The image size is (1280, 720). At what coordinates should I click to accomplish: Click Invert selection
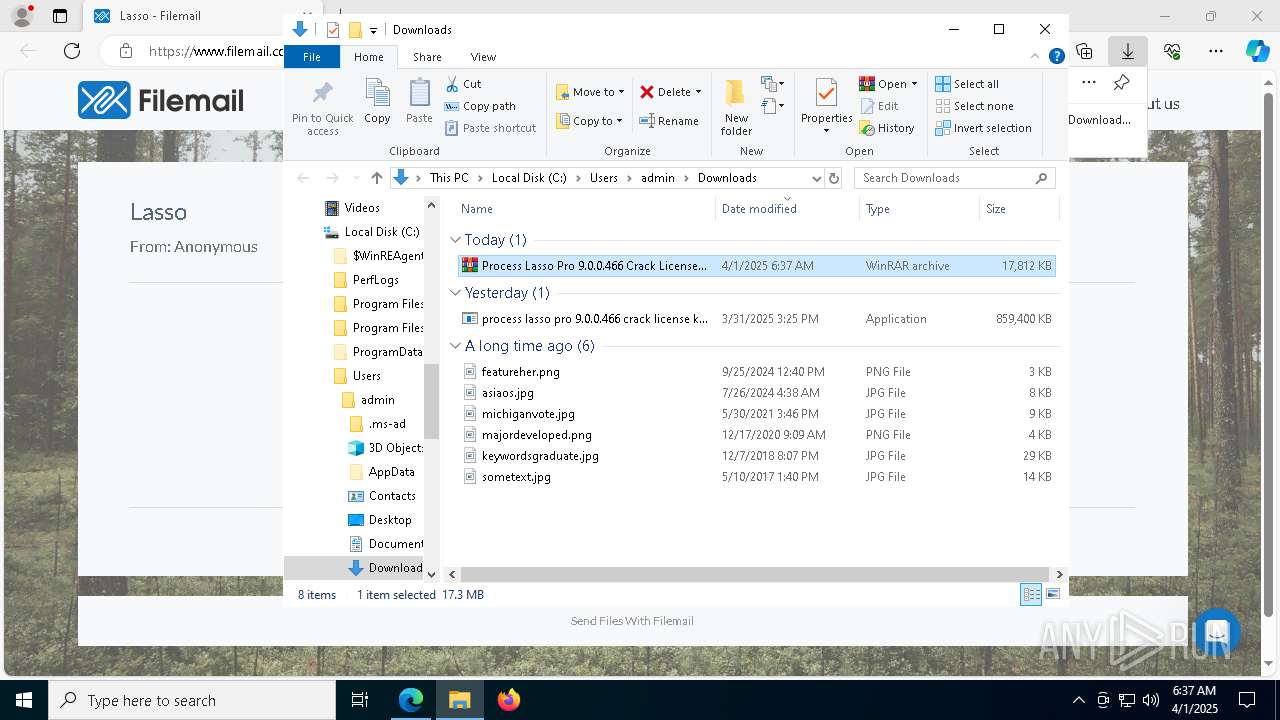(x=983, y=128)
